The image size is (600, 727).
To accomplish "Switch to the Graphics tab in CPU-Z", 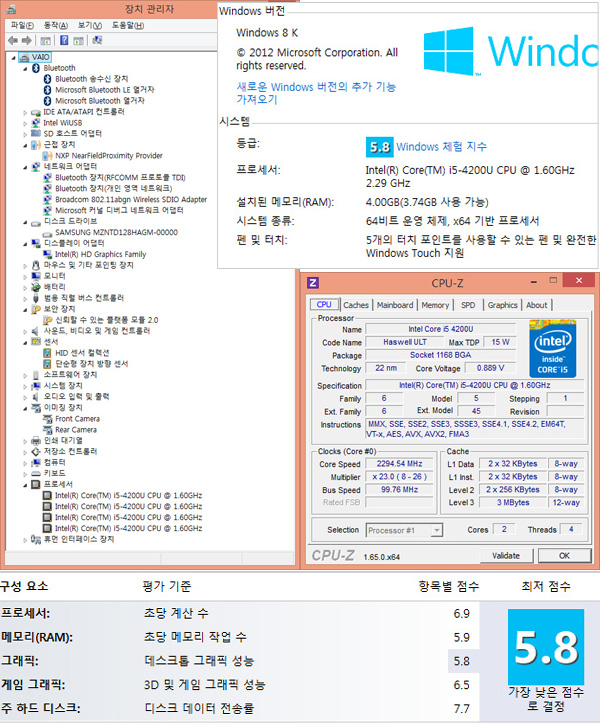I will 502,305.
